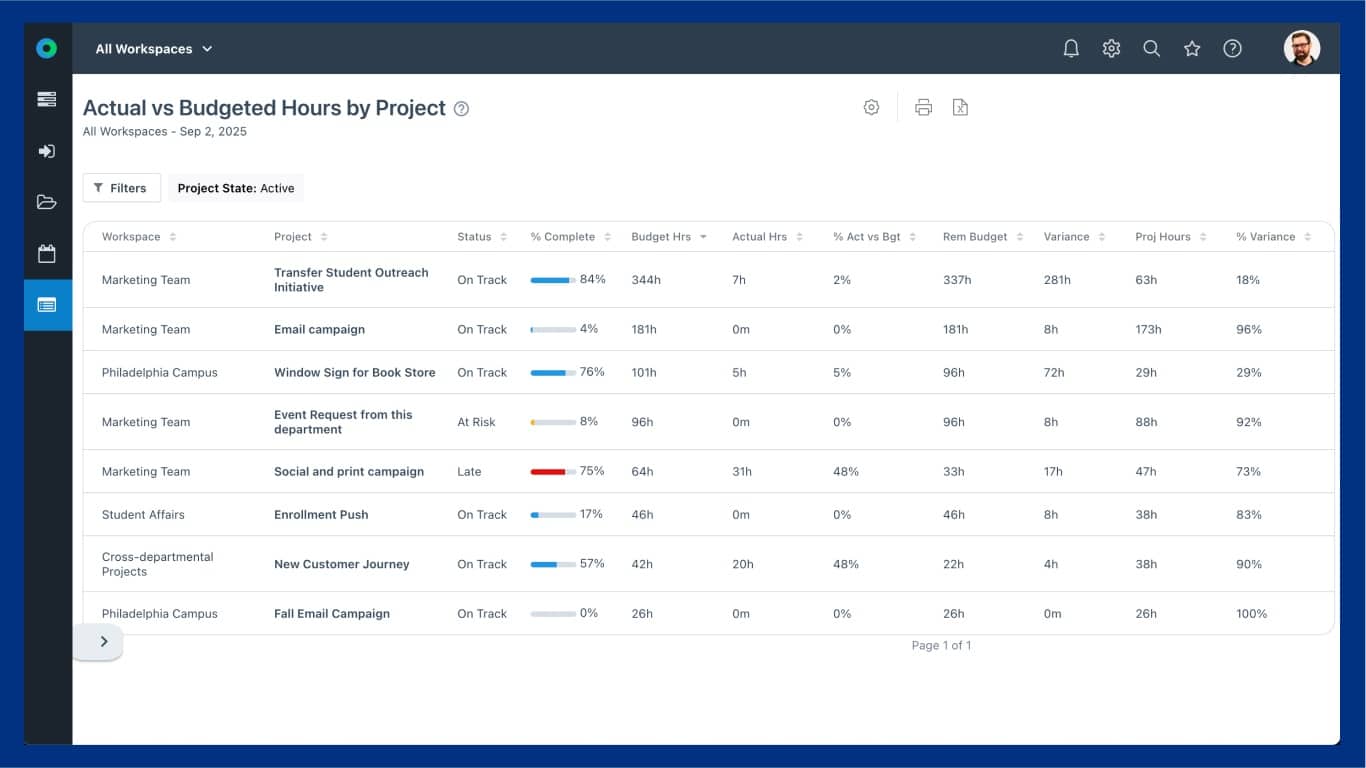
Task: Click help icon beside report title
Action: (x=461, y=109)
